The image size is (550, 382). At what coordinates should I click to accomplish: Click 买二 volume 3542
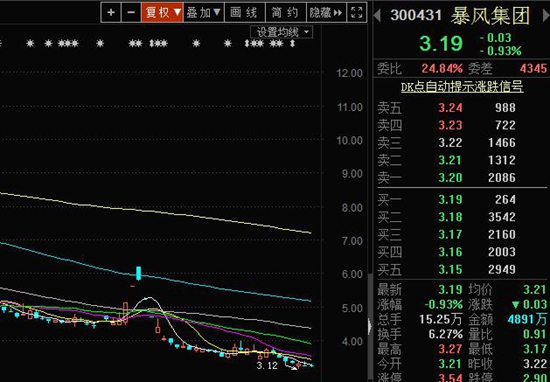click(502, 217)
